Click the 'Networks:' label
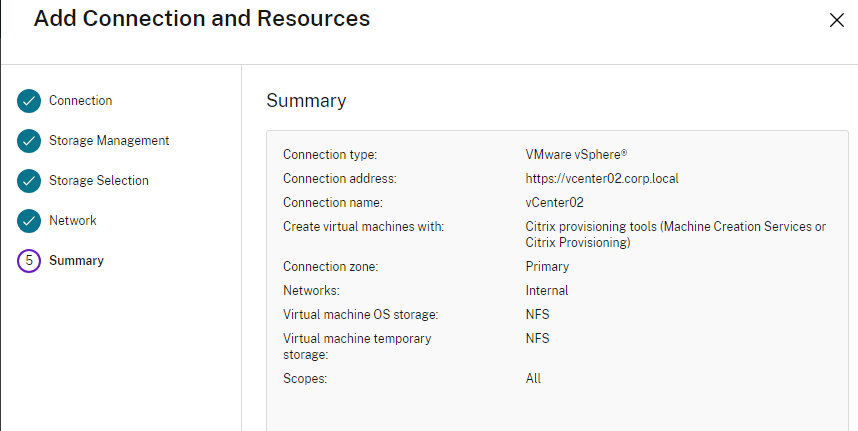This screenshot has width=858, height=431. (311, 291)
